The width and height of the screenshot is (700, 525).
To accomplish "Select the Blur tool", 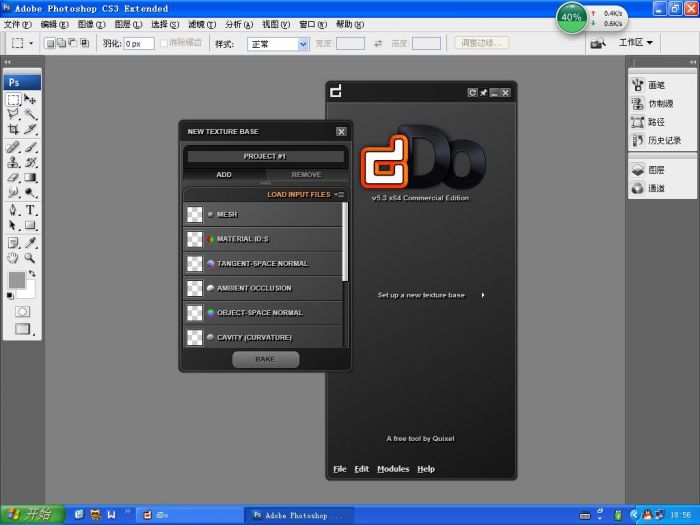I will [13, 192].
